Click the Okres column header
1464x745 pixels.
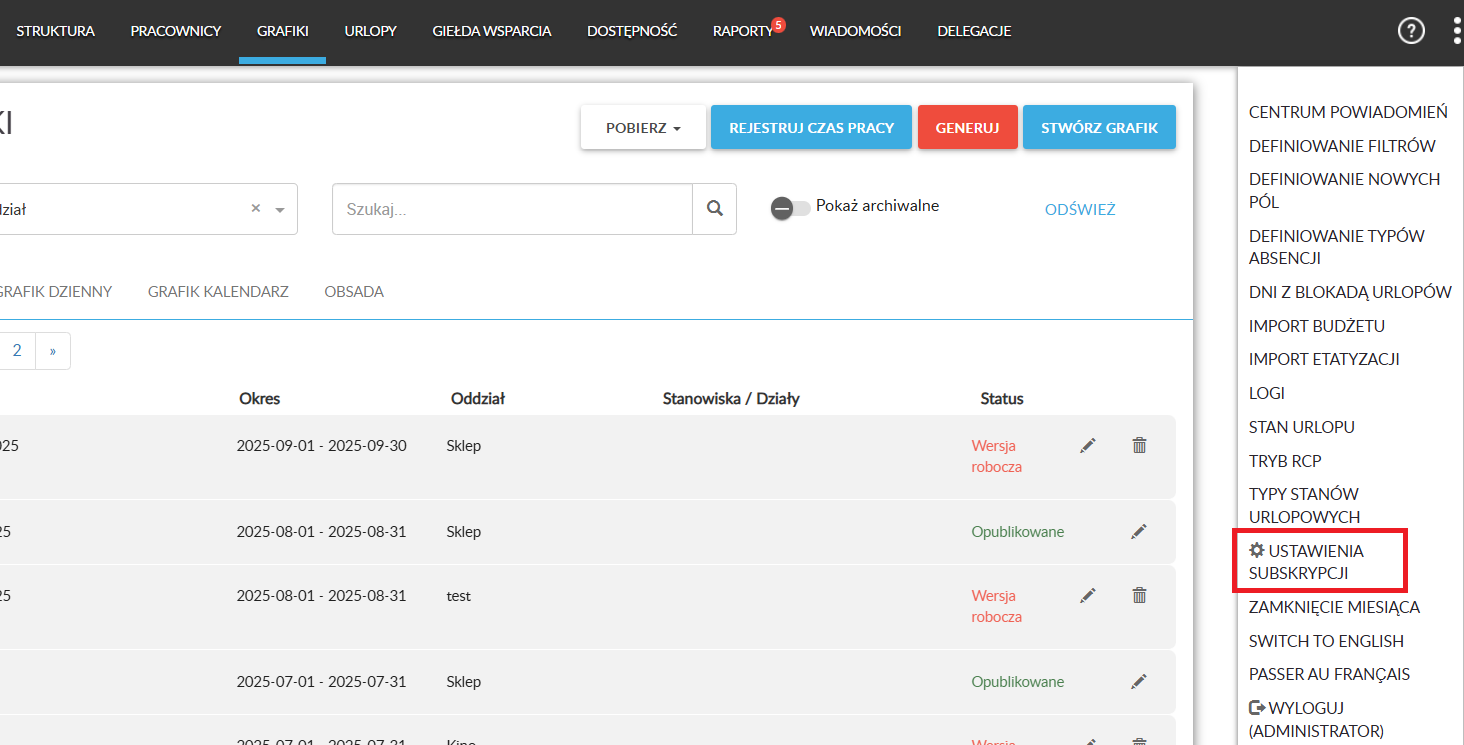click(259, 398)
